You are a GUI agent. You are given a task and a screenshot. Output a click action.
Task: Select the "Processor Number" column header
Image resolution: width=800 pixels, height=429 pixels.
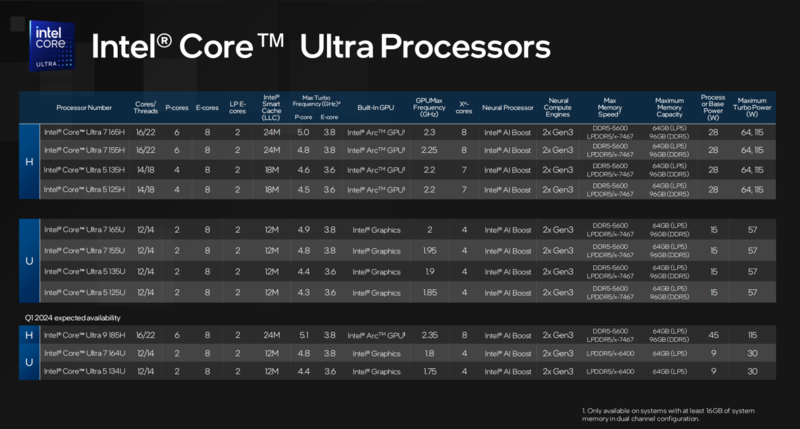(84, 108)
